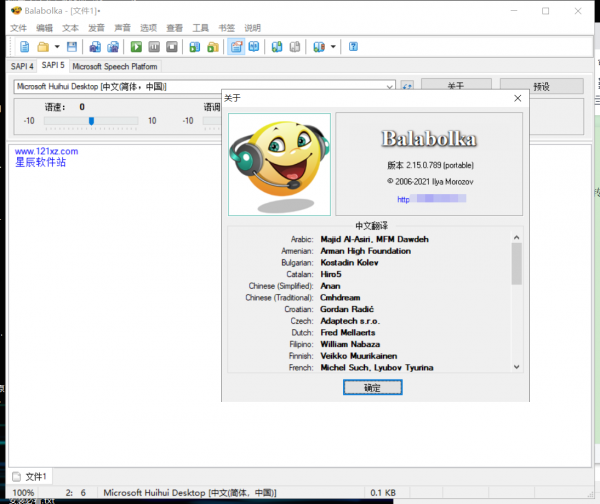
Task: Open the Microsoft Huihui Desktop voice dropdown
Action: click(205, 86)
